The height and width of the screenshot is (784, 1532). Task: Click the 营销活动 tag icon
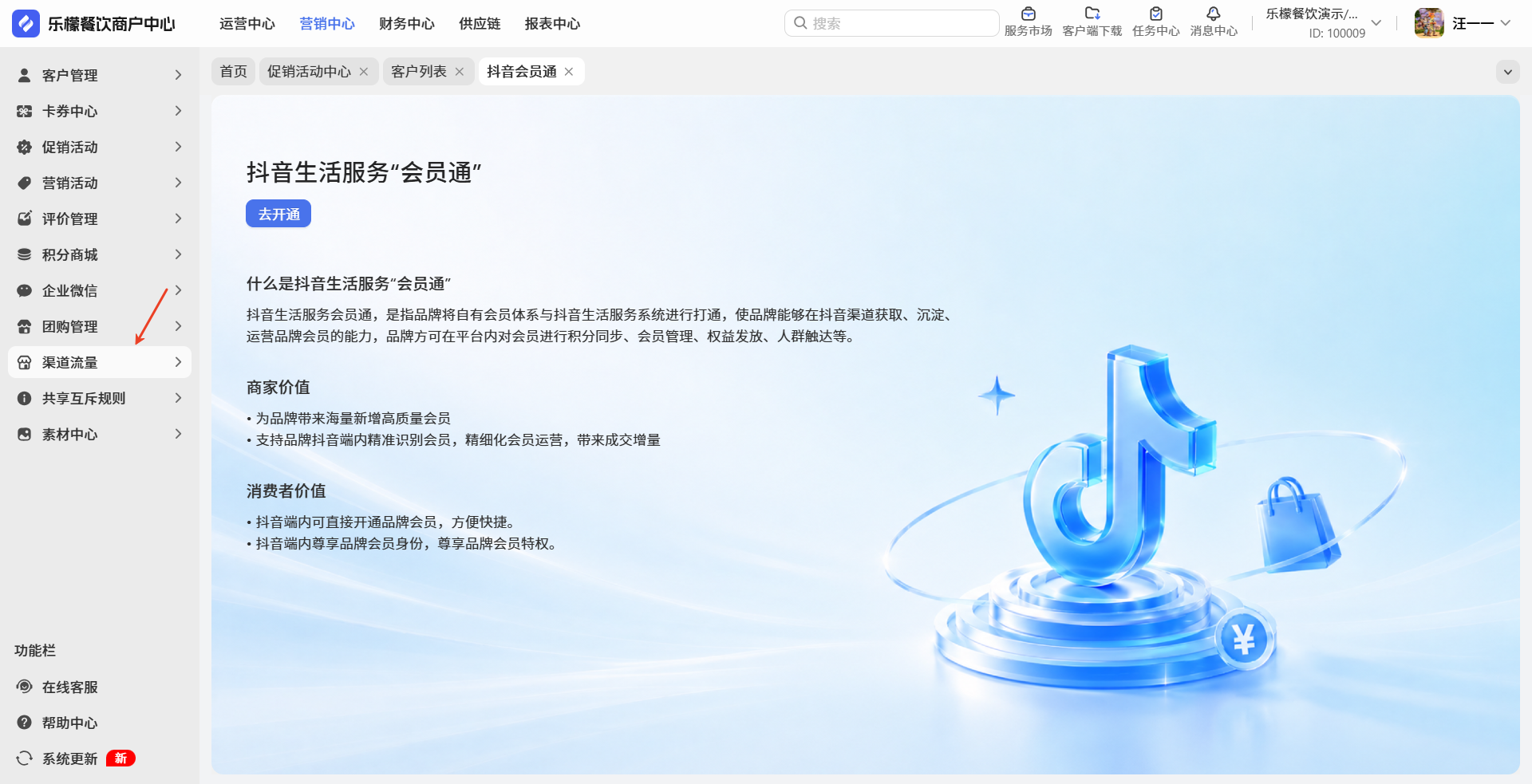(x=25, y=183)
